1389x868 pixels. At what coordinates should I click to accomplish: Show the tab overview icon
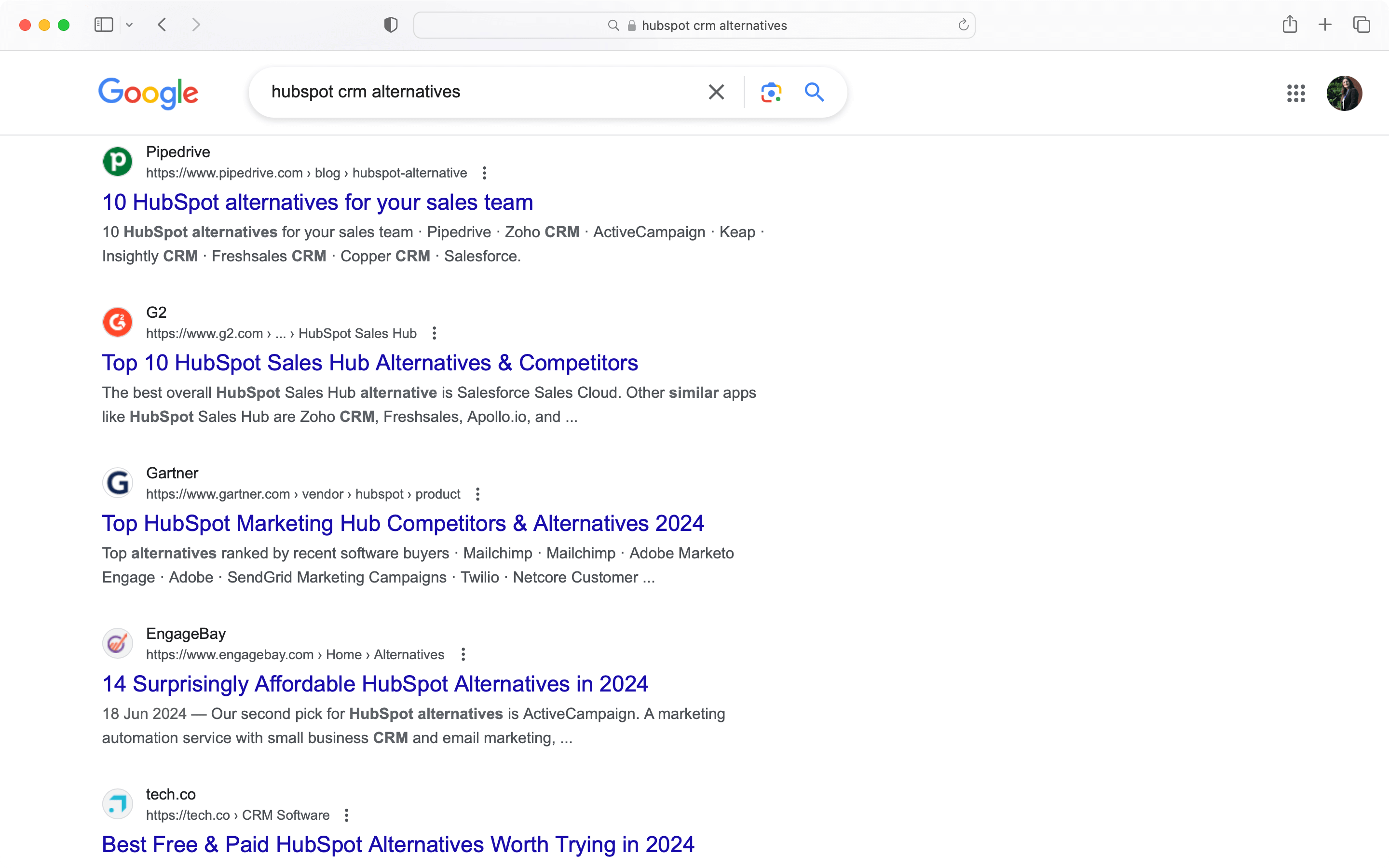[1362, 25]
